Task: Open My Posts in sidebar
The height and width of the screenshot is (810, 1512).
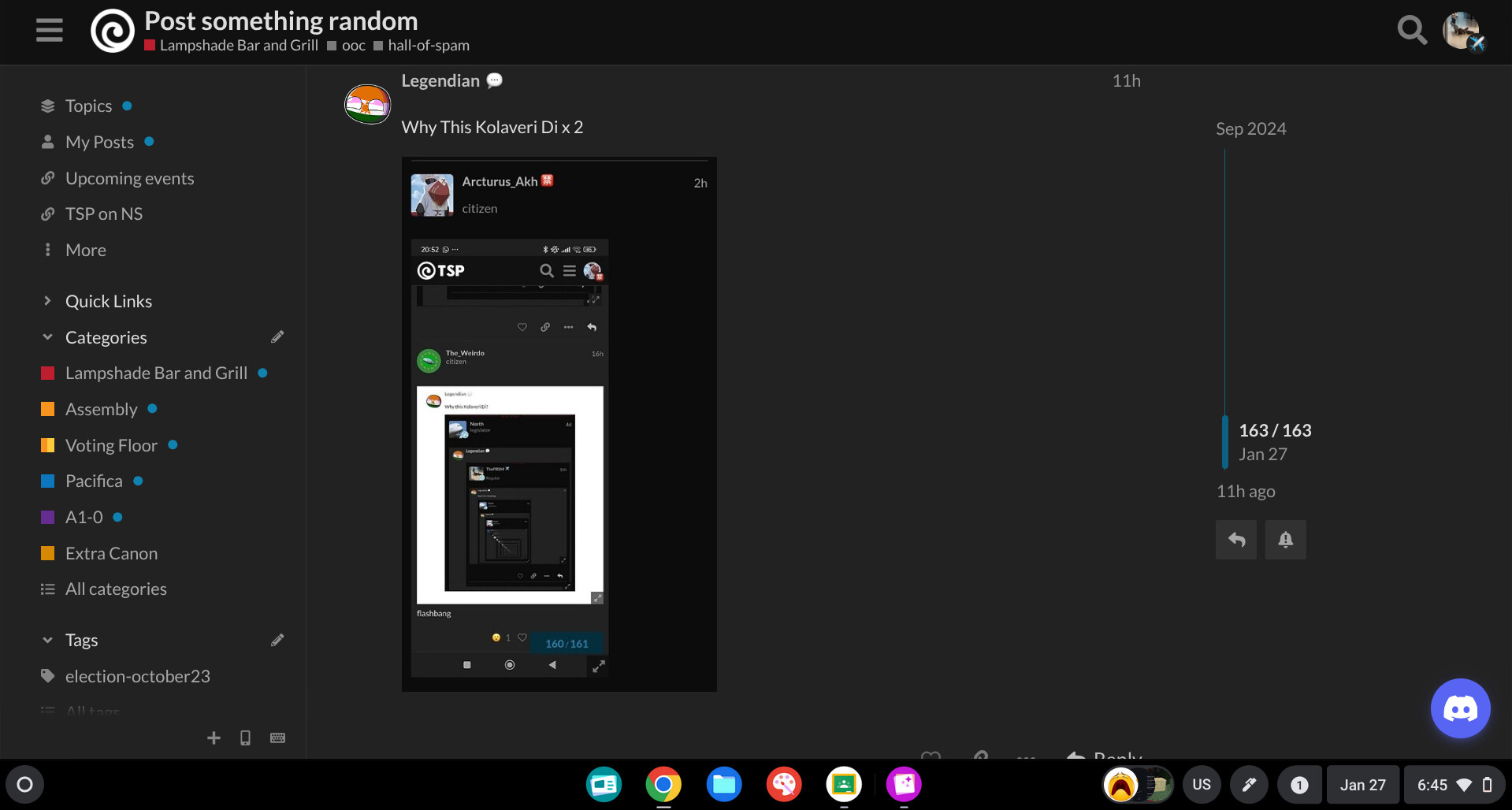Action: pos(99,142)
